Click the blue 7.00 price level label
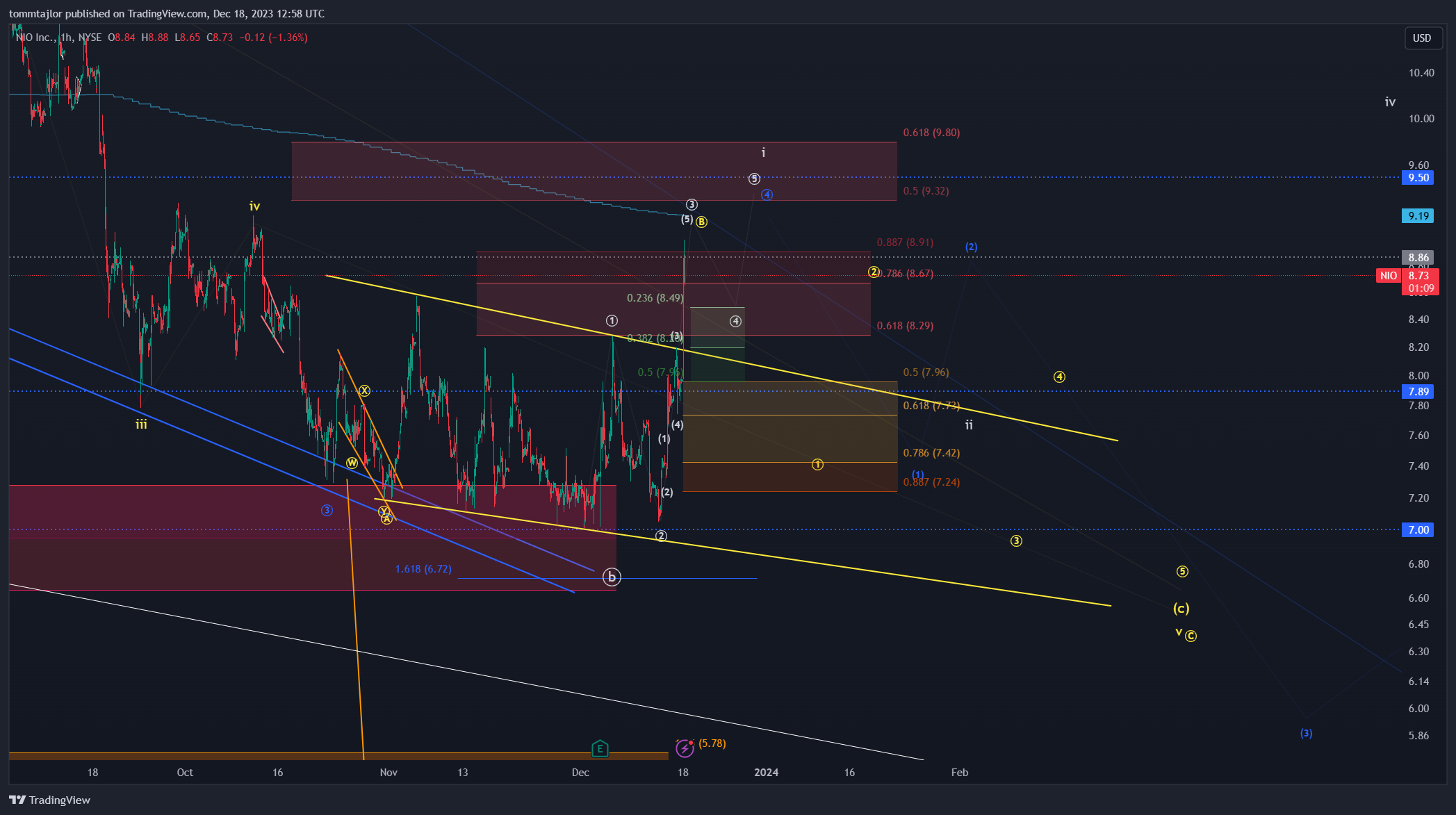This screenshot has width=1456, height=815. pyautogui.click(x=1418, y=529)
